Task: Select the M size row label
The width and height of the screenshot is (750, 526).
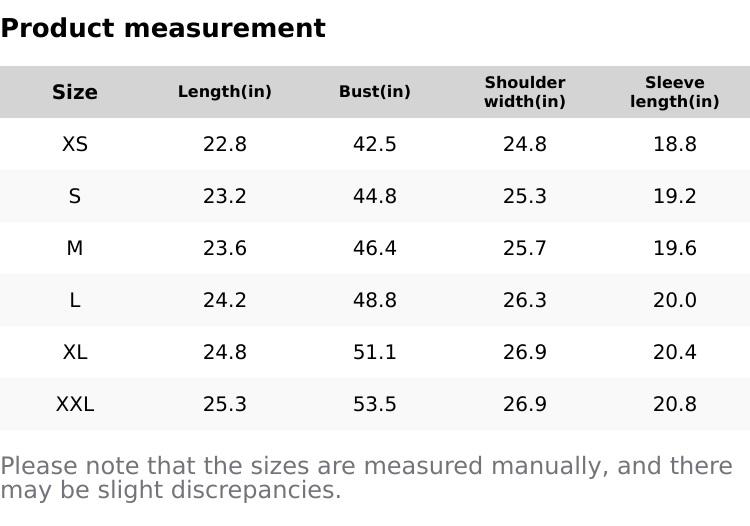Action: [75, 248]
